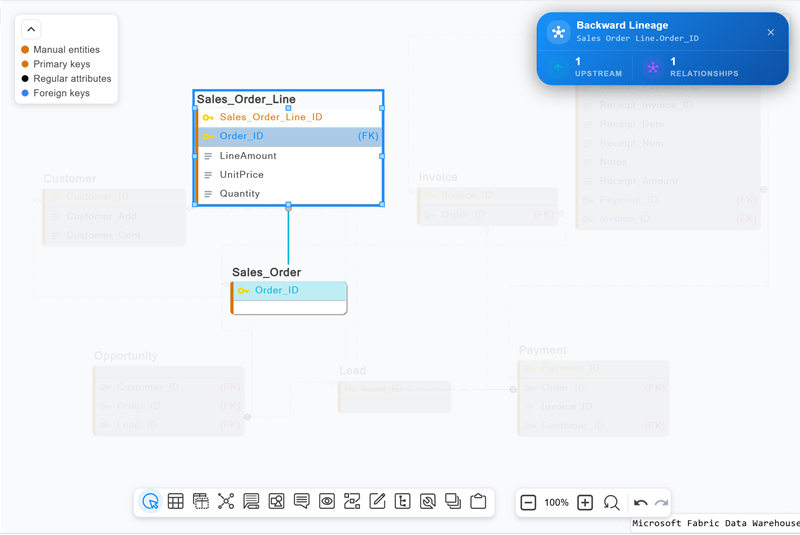Click the Sales_Order_Line_ID key icon
Image resolution: width=800 pixels, height=535 pixels.
tap(208, 118)
